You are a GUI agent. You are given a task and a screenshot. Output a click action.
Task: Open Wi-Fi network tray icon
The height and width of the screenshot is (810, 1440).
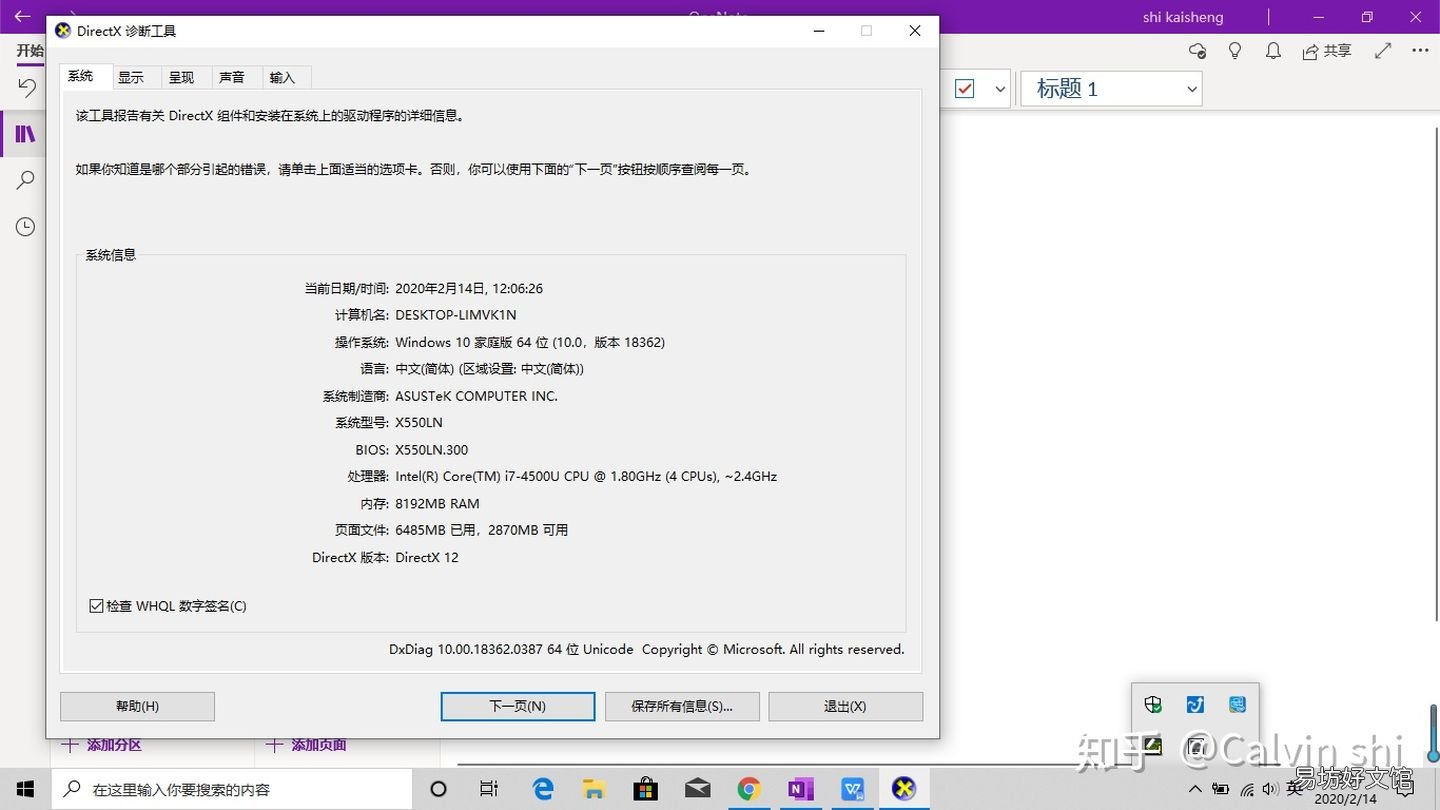pos(1246,789)
